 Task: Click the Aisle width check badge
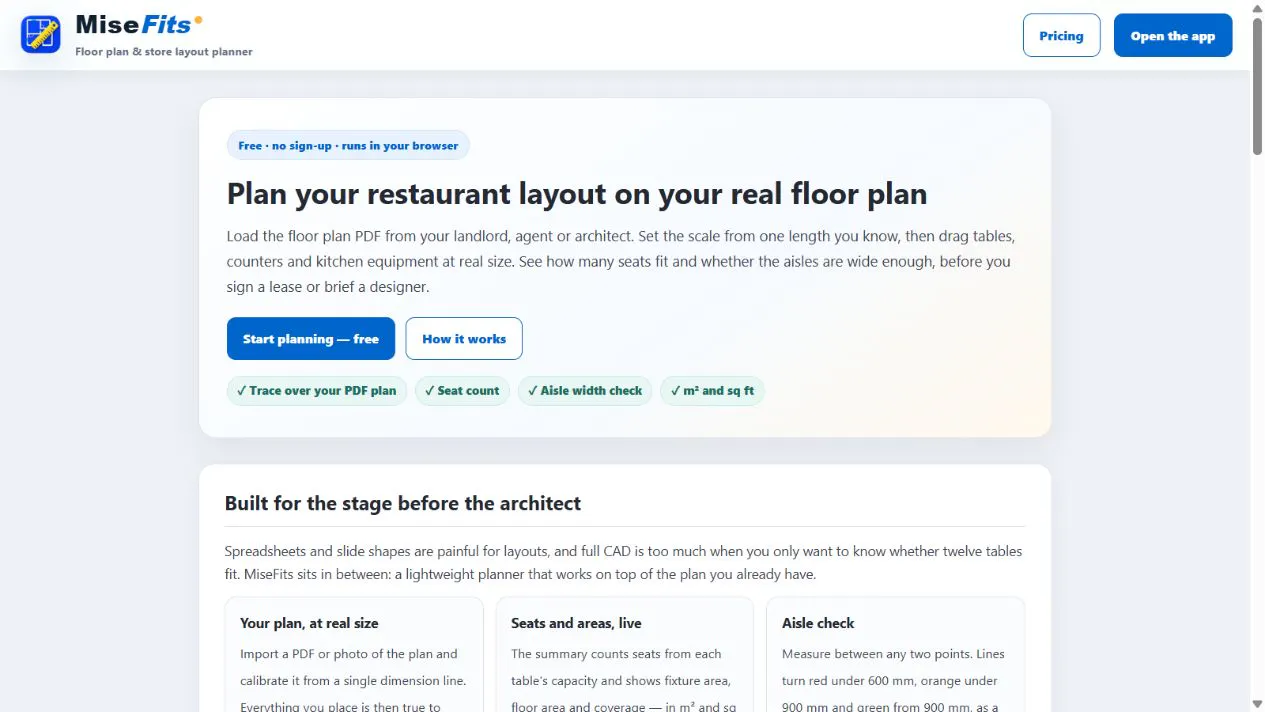586,391
